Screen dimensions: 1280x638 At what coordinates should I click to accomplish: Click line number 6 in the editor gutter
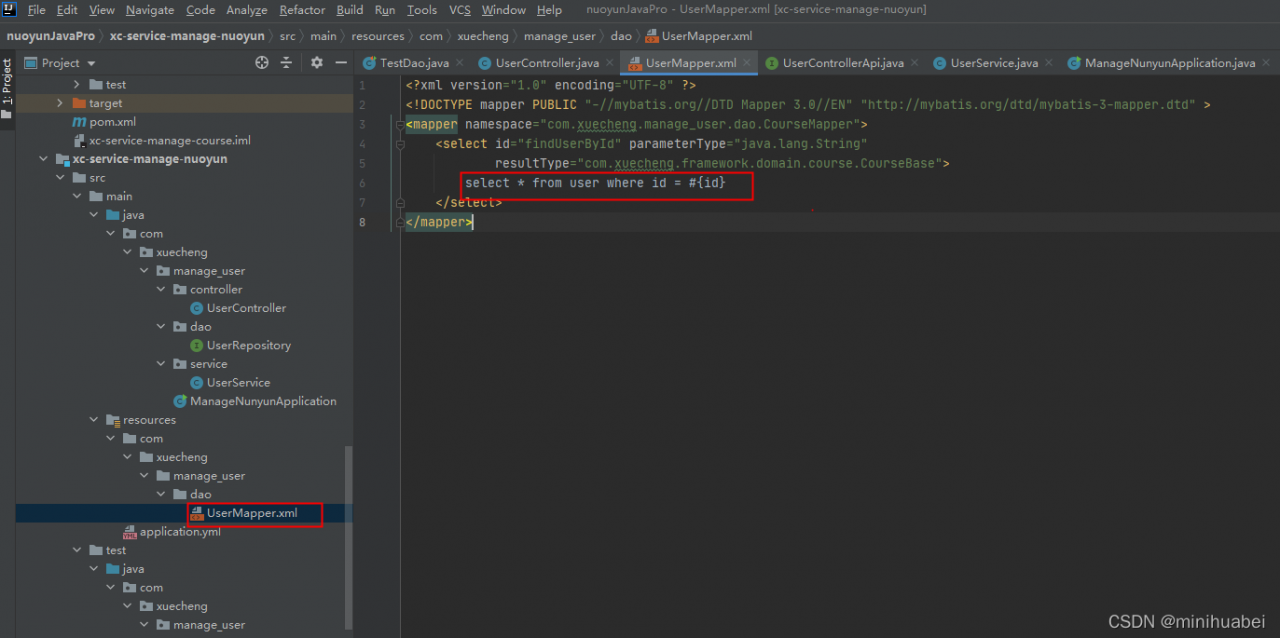[x=362, y=183]
